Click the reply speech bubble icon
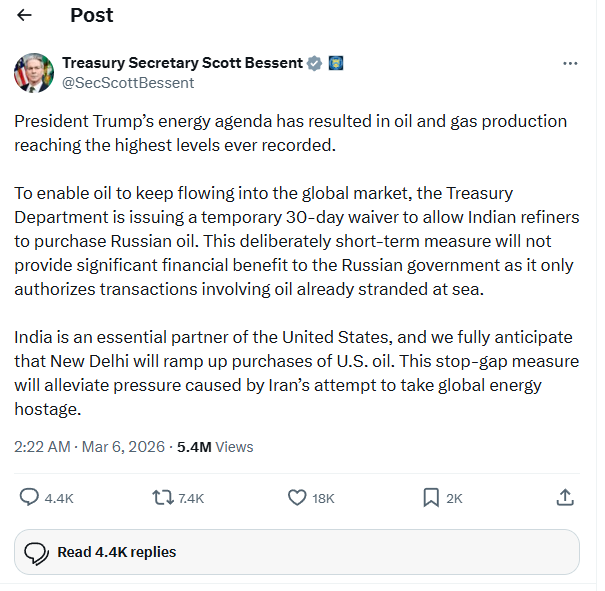The width and height of the screenshot is (605, 591). 29,497
